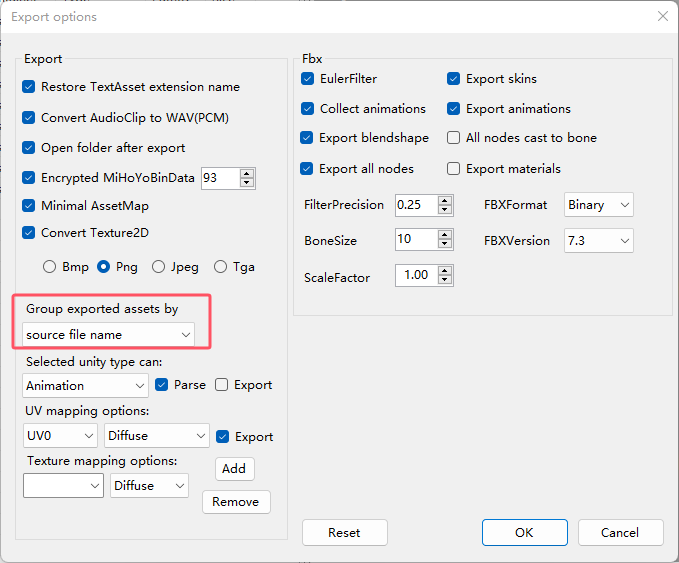Uncheck Export all nodes
The image size is (679, 563).
point(307,168)
